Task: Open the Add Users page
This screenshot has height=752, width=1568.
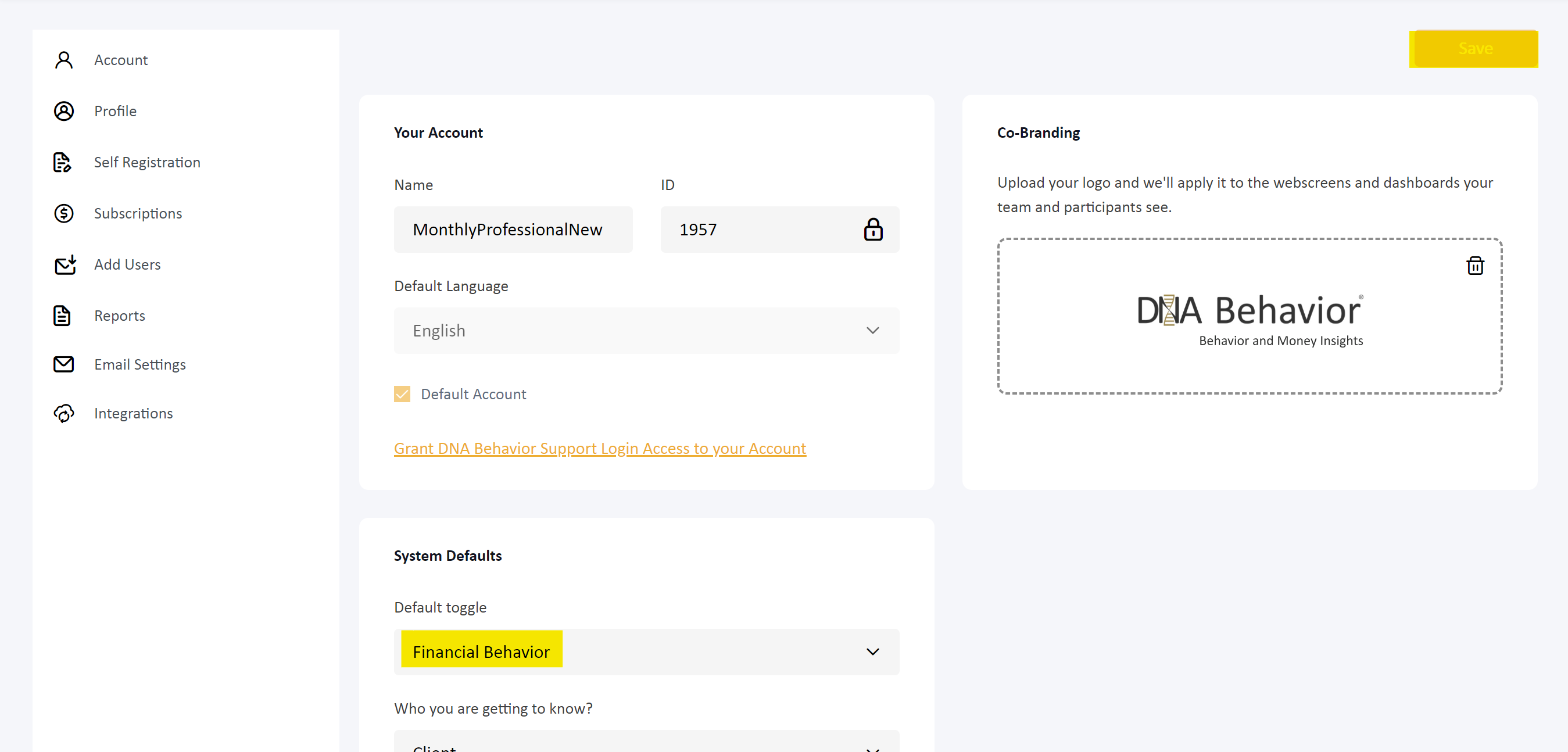Action: click(127, 264)
